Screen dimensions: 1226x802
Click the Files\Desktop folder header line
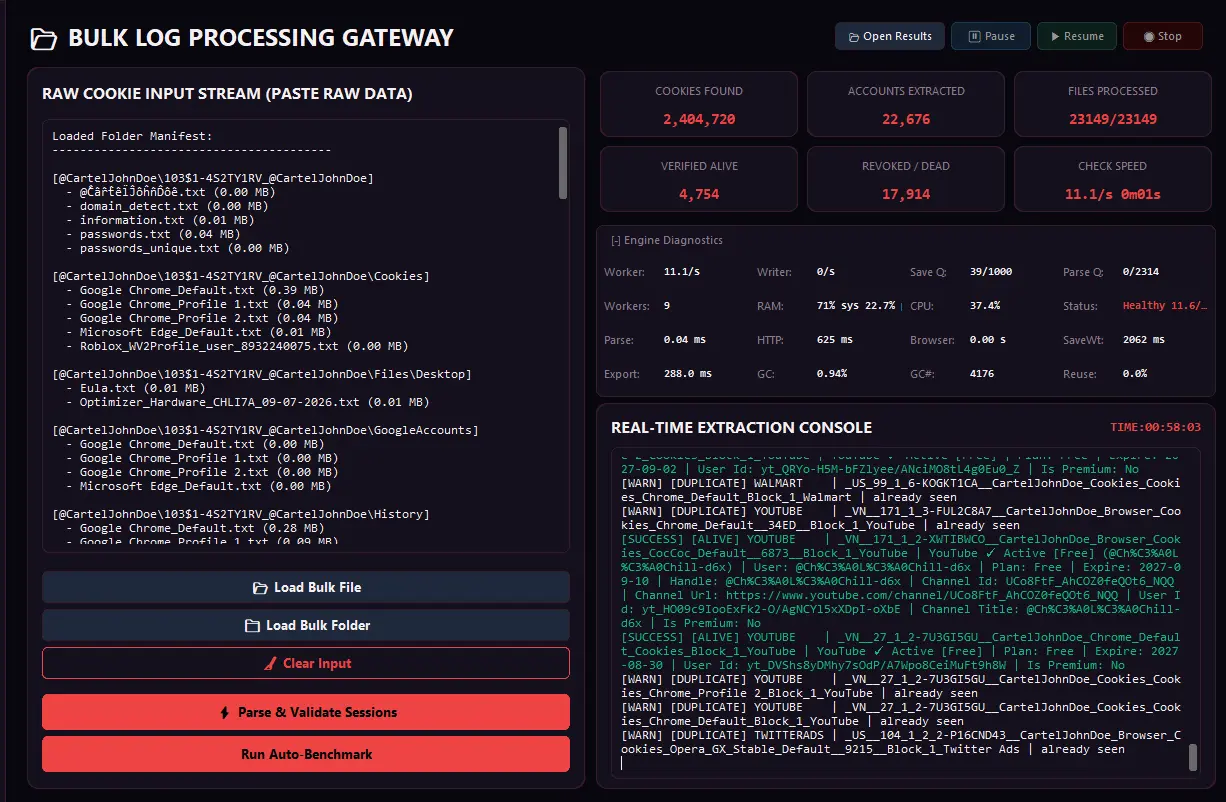(262, 374)
